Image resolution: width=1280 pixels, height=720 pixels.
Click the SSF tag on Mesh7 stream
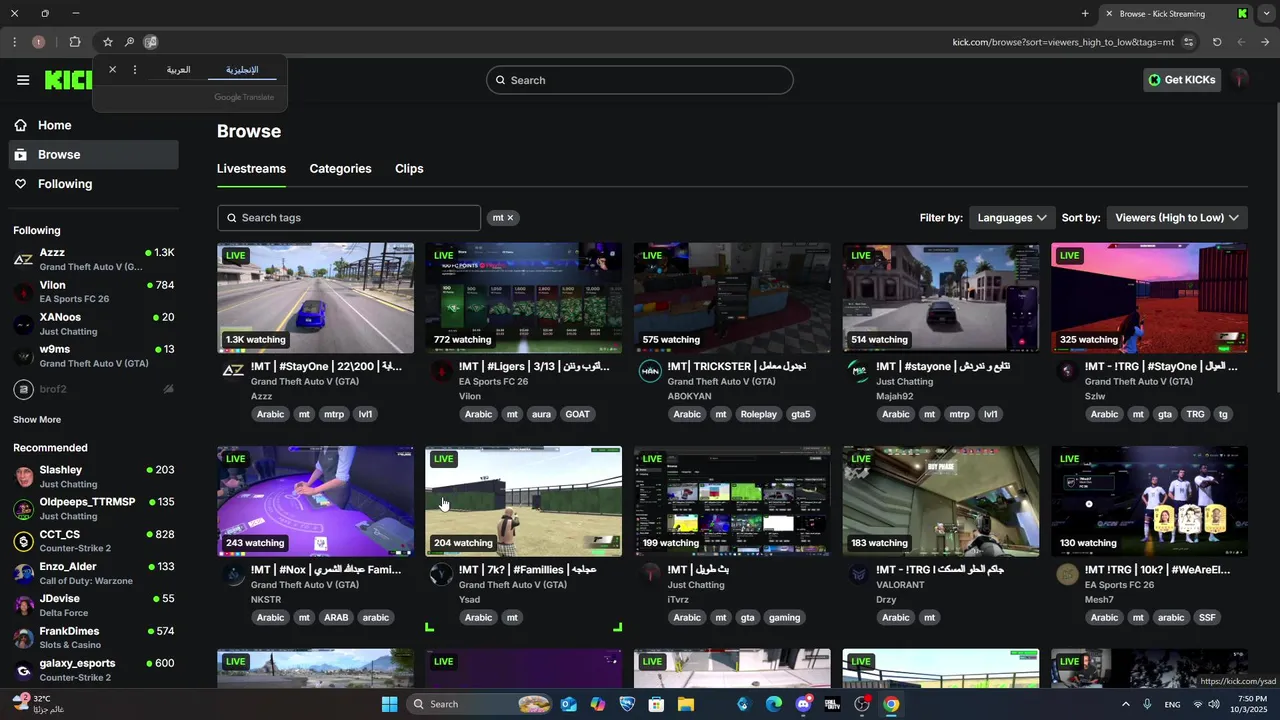pos(1207,618)
